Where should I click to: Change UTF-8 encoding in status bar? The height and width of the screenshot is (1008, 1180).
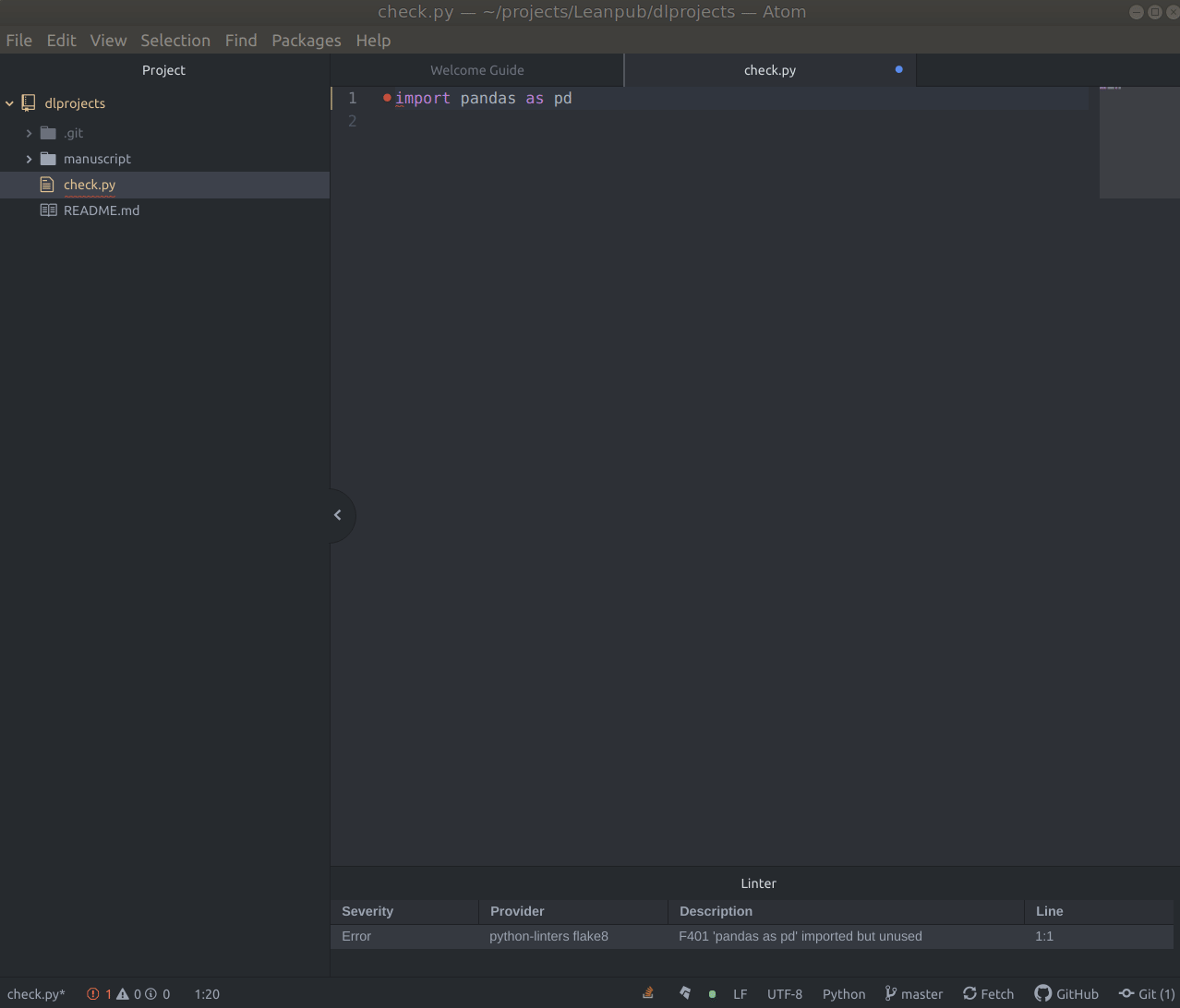tap(785, 994)
